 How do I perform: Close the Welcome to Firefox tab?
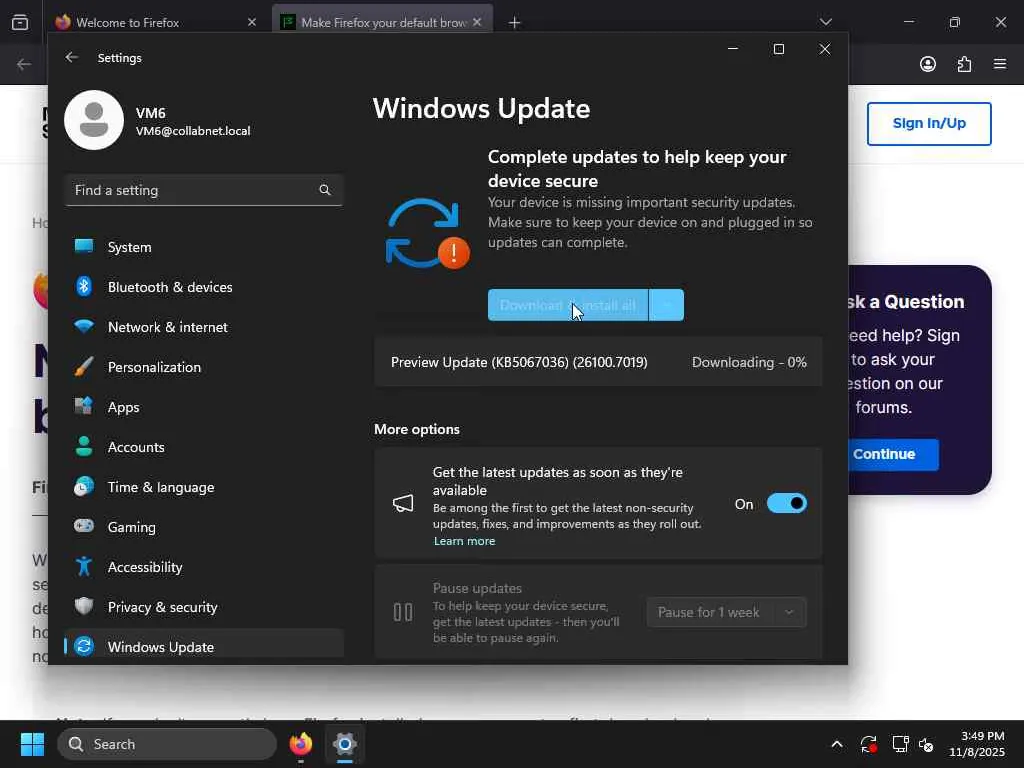click(252, 22)
